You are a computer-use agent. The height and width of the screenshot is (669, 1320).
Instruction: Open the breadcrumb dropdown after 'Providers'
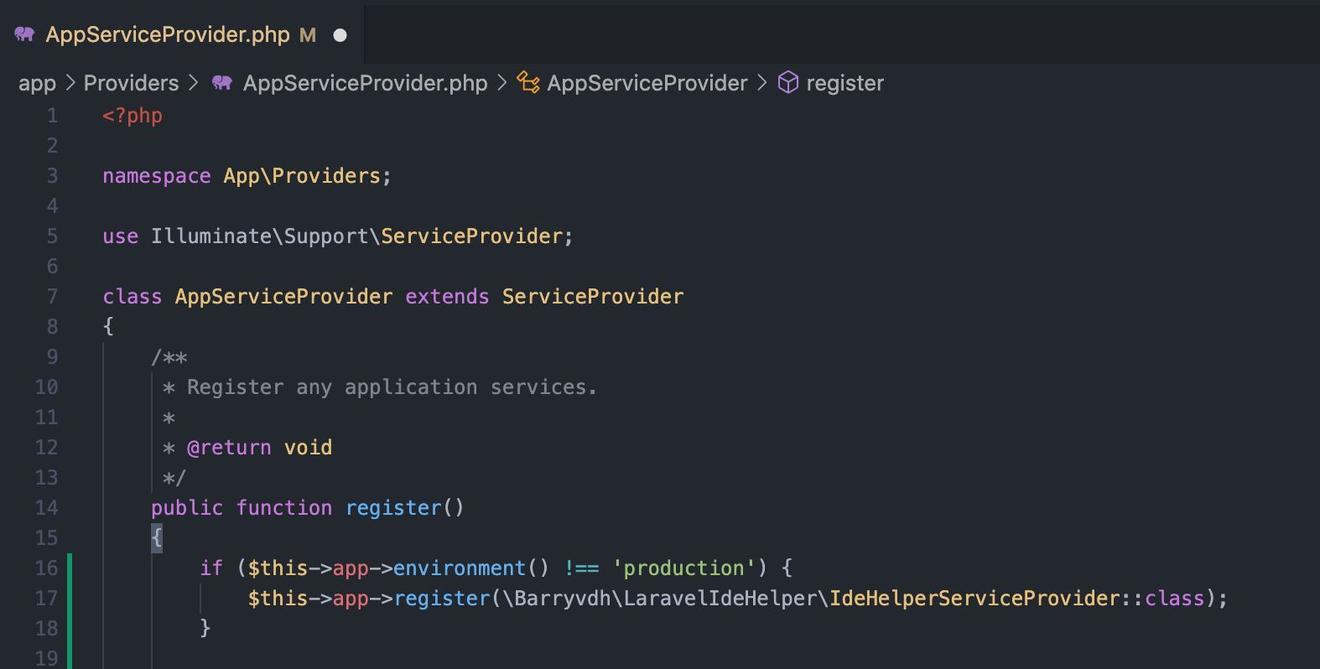pos(191,83)
